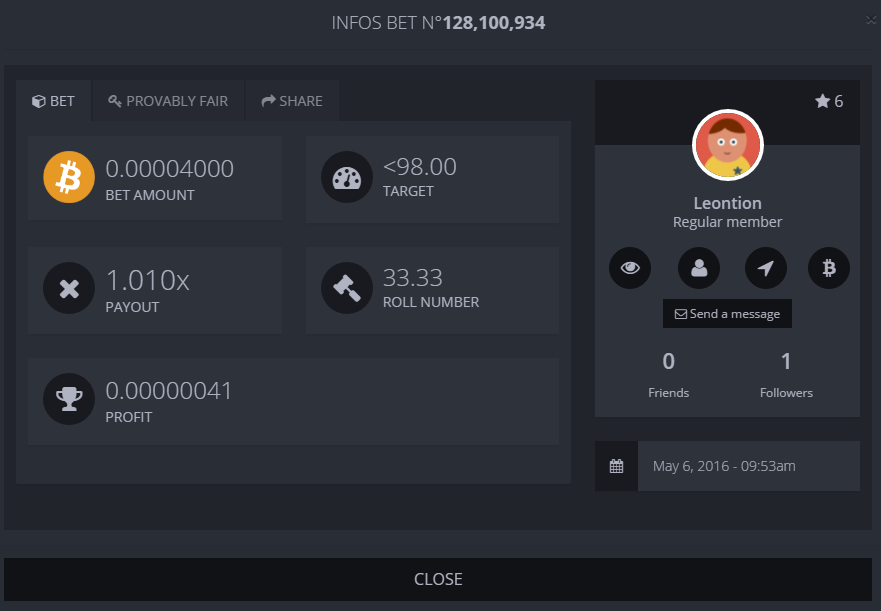Click the add friend person icon
The width and height of the screenshot is (881, 611).
(x=699, y=268)
